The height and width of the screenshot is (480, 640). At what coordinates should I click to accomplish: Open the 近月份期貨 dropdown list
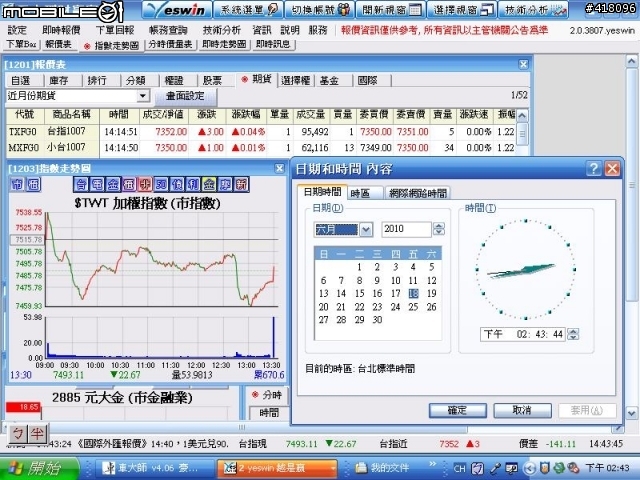point(142,96)
